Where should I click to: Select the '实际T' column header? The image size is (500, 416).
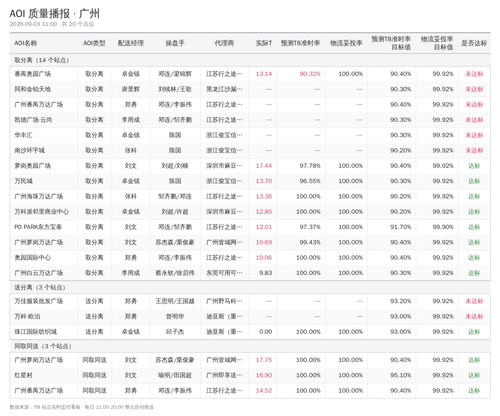pos(264,43)
